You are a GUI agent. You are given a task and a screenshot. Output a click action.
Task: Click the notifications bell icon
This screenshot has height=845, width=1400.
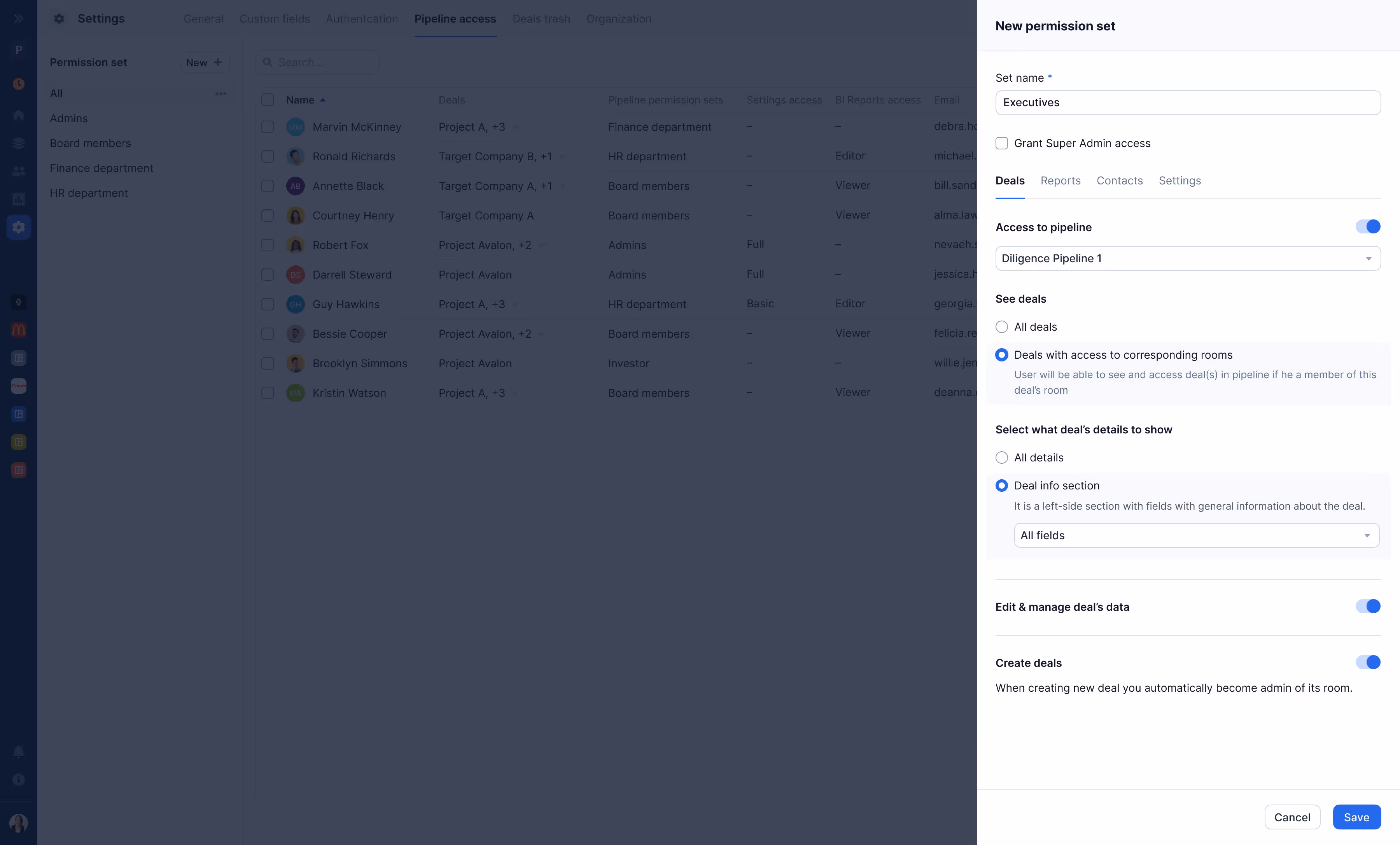click(18, 752)
